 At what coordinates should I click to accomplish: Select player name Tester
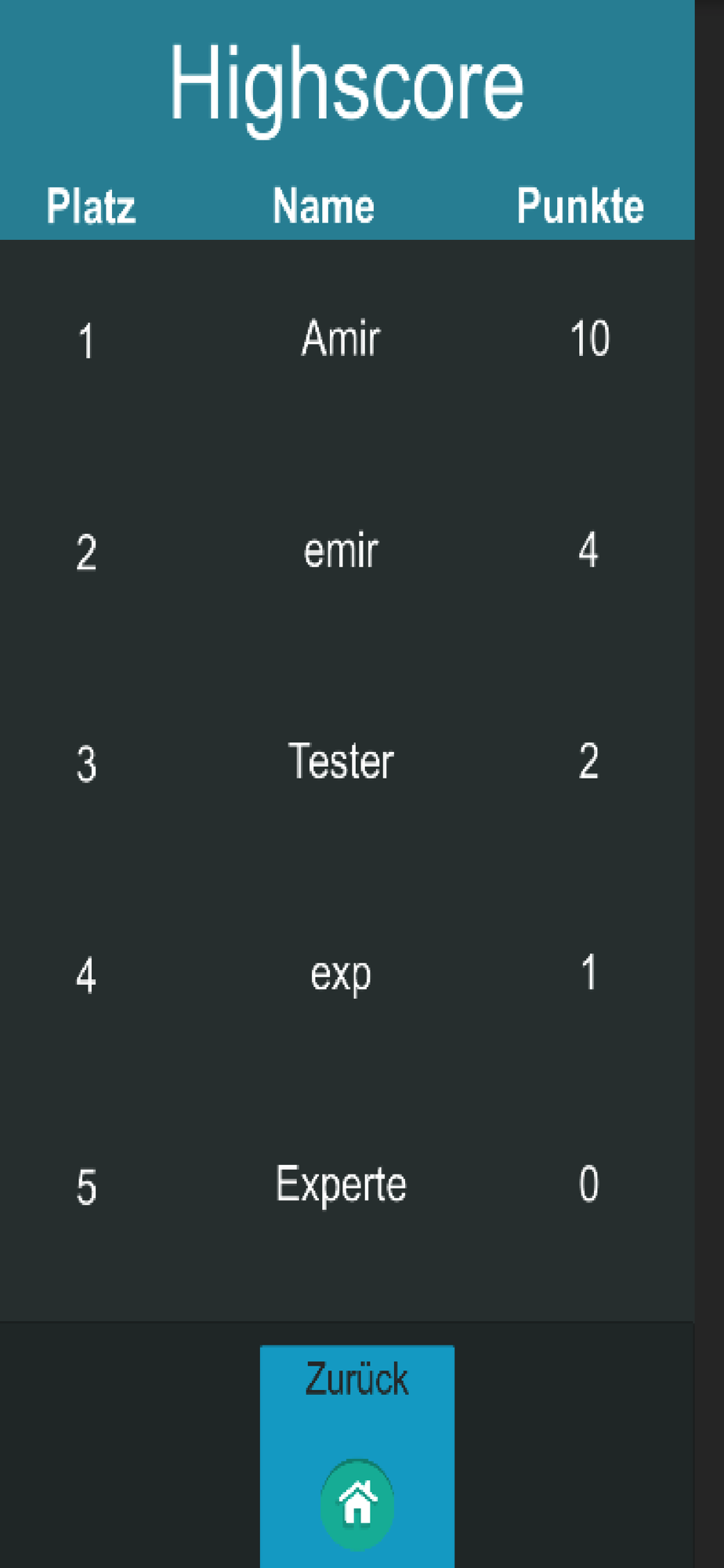[x=341, y=761]
